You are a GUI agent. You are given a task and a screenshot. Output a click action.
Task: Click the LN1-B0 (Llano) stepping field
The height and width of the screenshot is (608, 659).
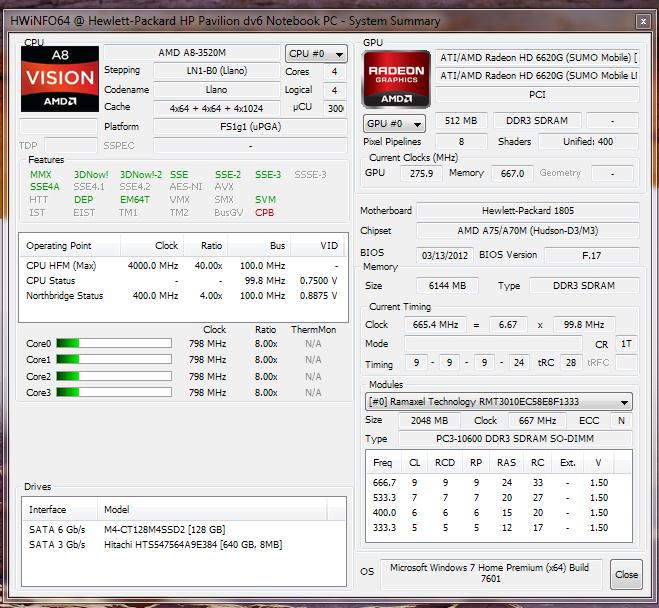point(217,71)
